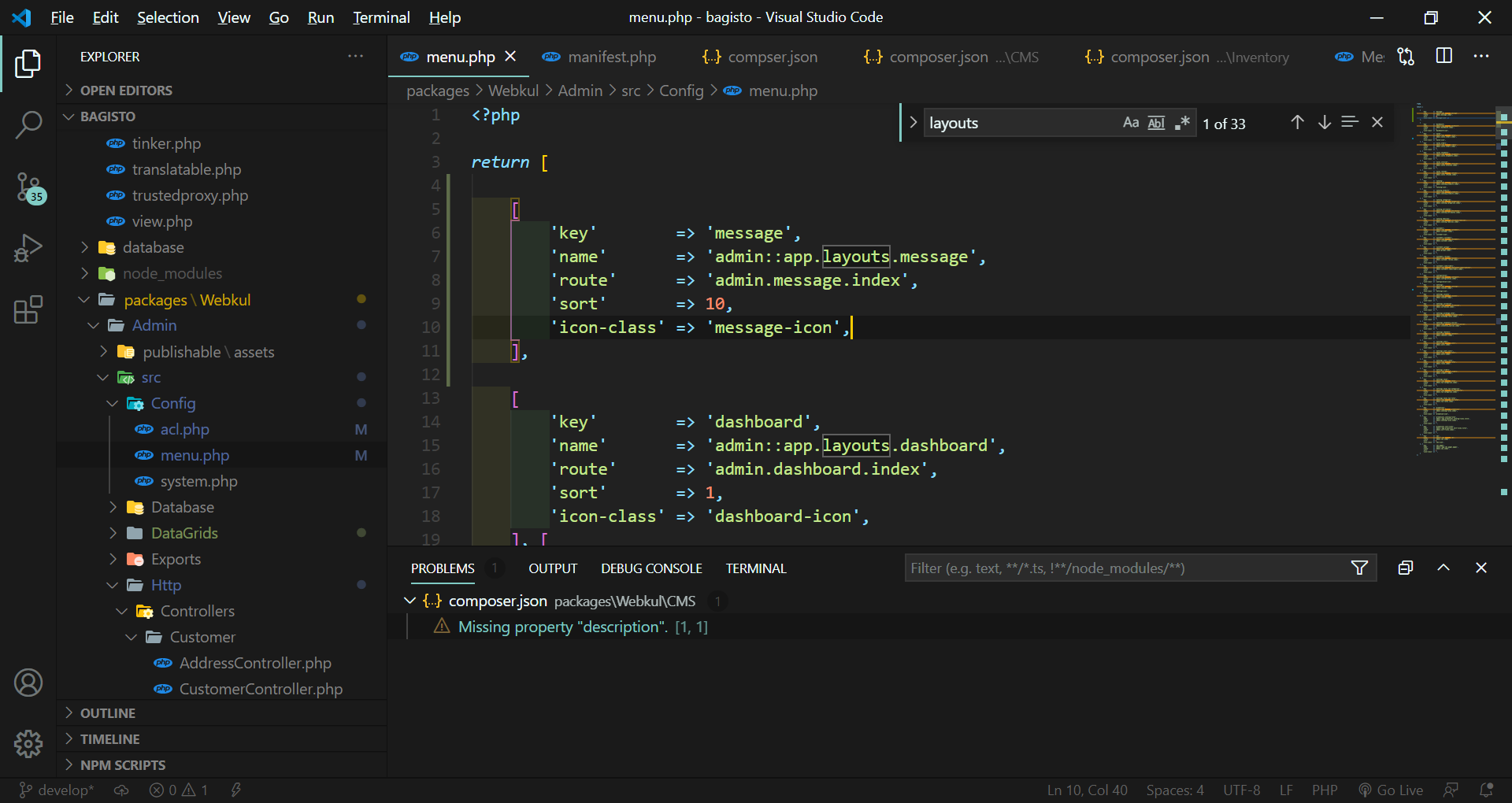This screenshot has height=803, width=1512.
Task: Click Find in Selection icon
Action: 1350,122
